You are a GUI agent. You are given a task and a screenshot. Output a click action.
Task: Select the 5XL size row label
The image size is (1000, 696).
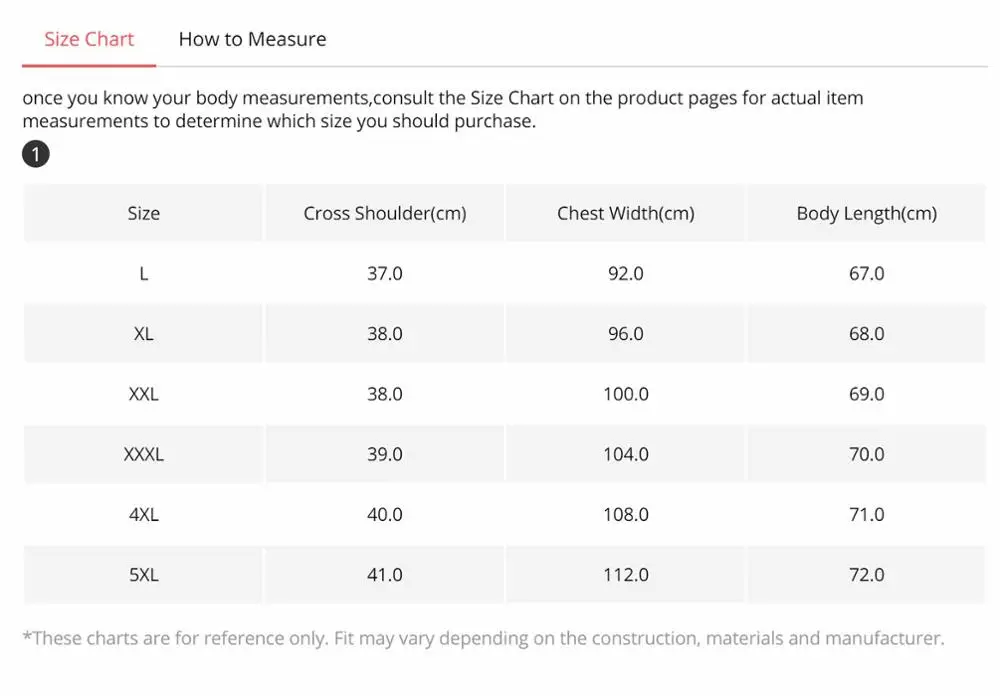click(144, 575)
